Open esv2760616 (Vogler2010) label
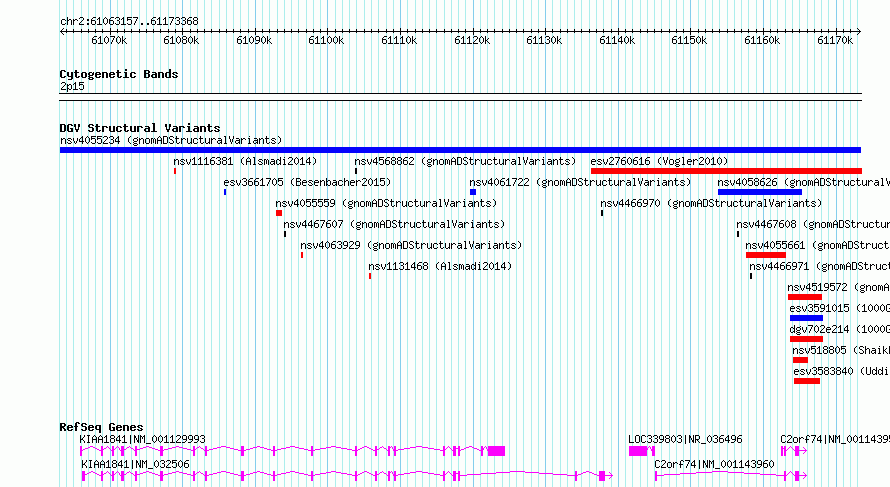890x487 pixels. [x=659, y=161]
